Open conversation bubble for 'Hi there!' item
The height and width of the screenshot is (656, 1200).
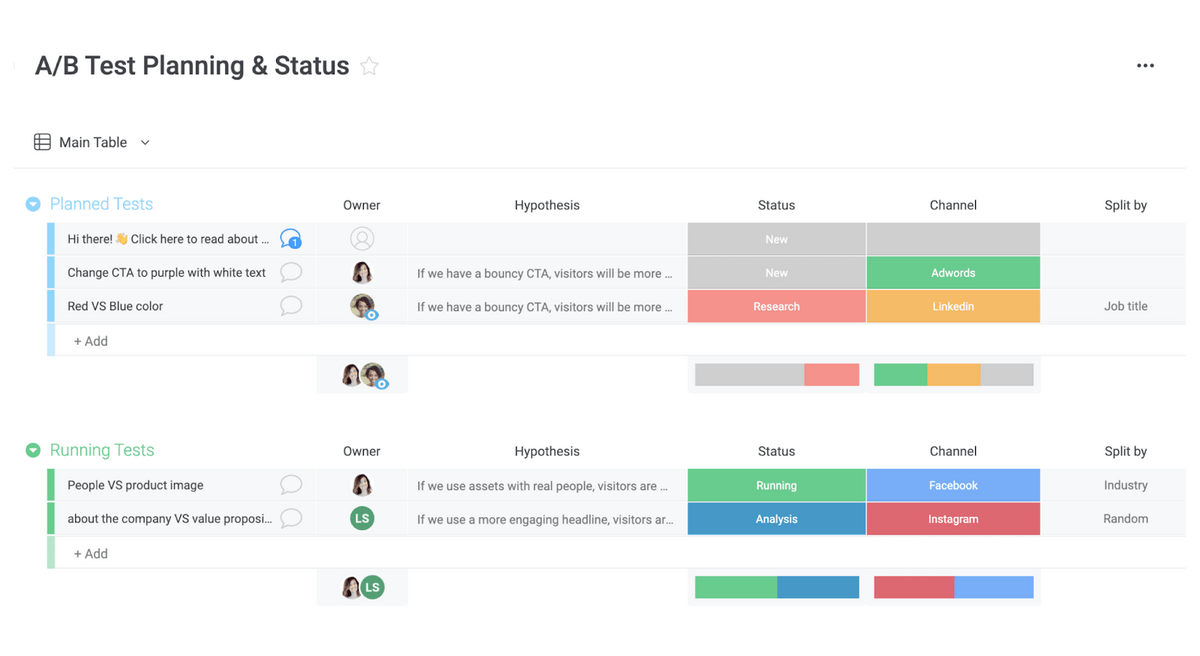click(x=290, y=239)
